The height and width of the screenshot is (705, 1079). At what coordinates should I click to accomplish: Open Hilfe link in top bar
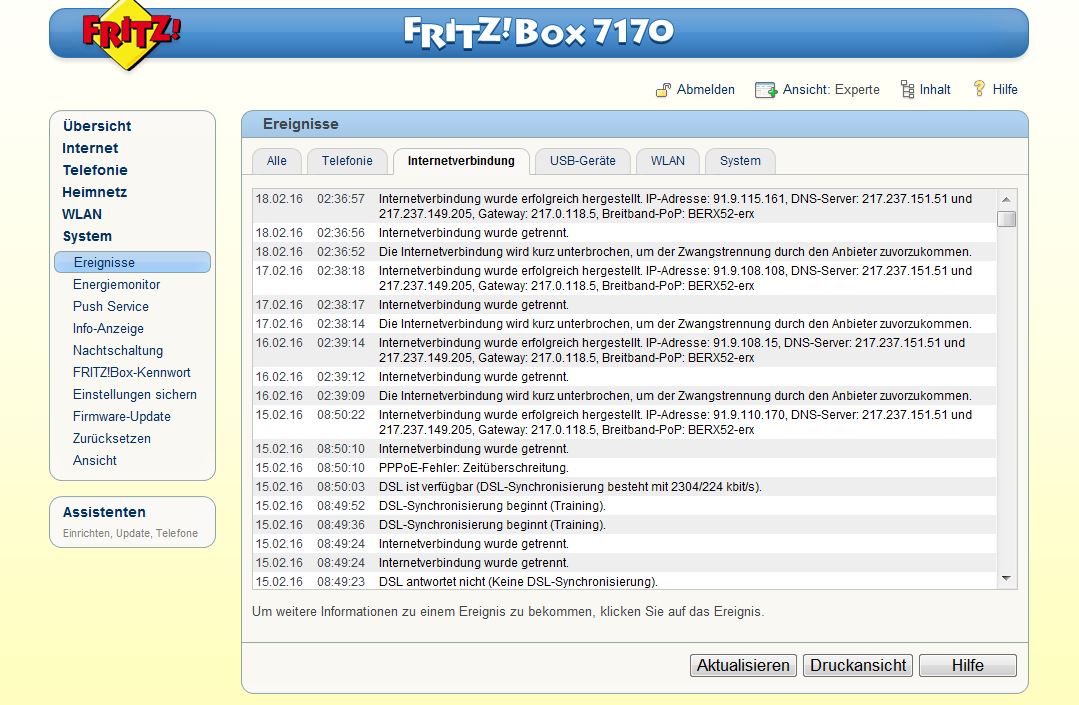(x=1005, y=89)
